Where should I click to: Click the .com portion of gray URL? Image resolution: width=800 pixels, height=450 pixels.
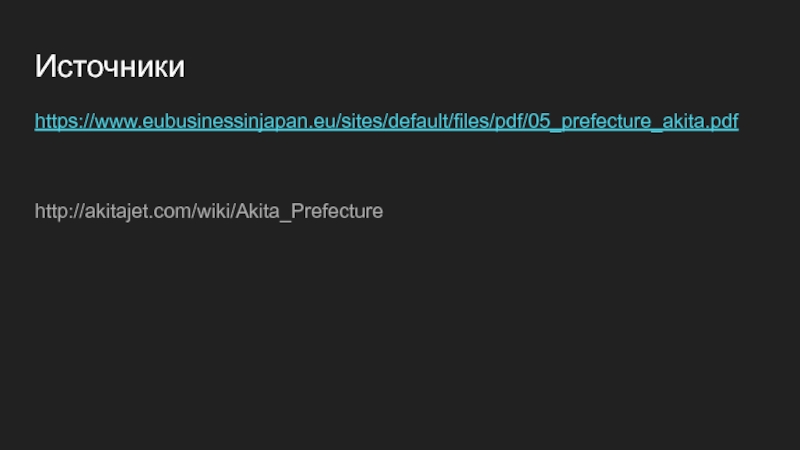[174, 211]
